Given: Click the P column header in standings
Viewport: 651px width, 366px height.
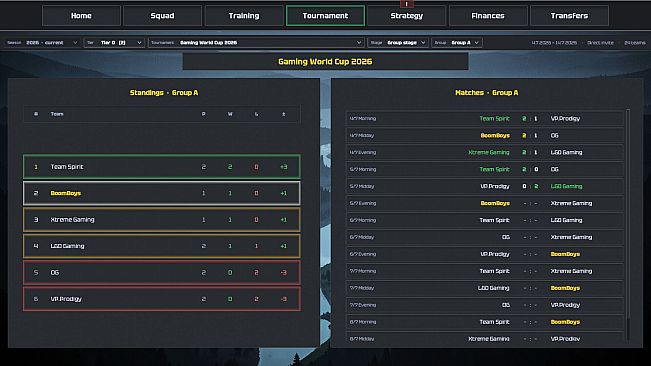Looking at the screenshot, I should click(203, 114).
